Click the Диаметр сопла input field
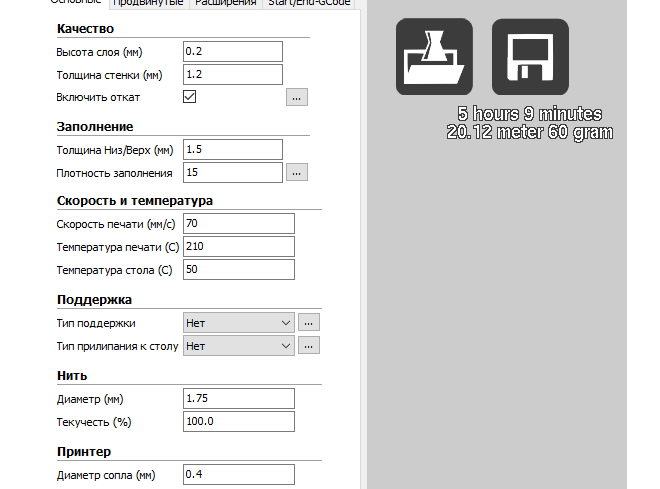Viewport: 660px width, 489px height. point(239,475)
